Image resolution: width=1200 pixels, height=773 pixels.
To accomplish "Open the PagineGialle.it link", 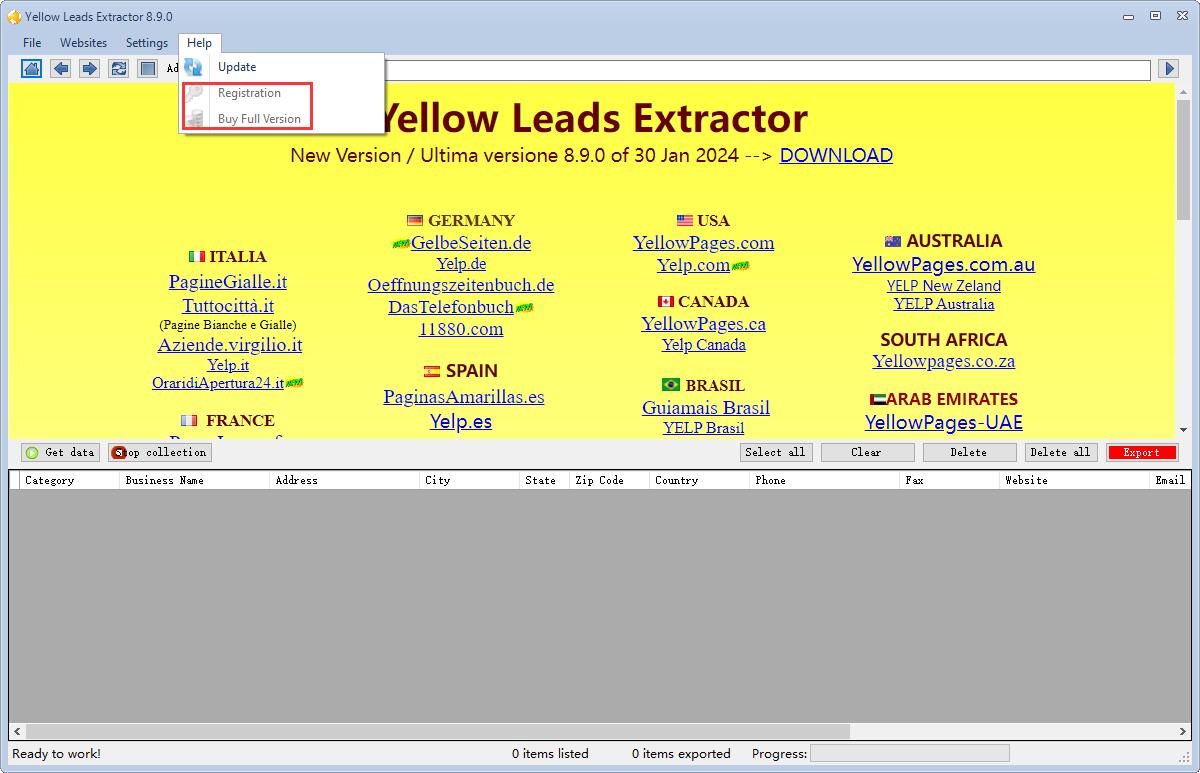I will (x=228, y=282).
